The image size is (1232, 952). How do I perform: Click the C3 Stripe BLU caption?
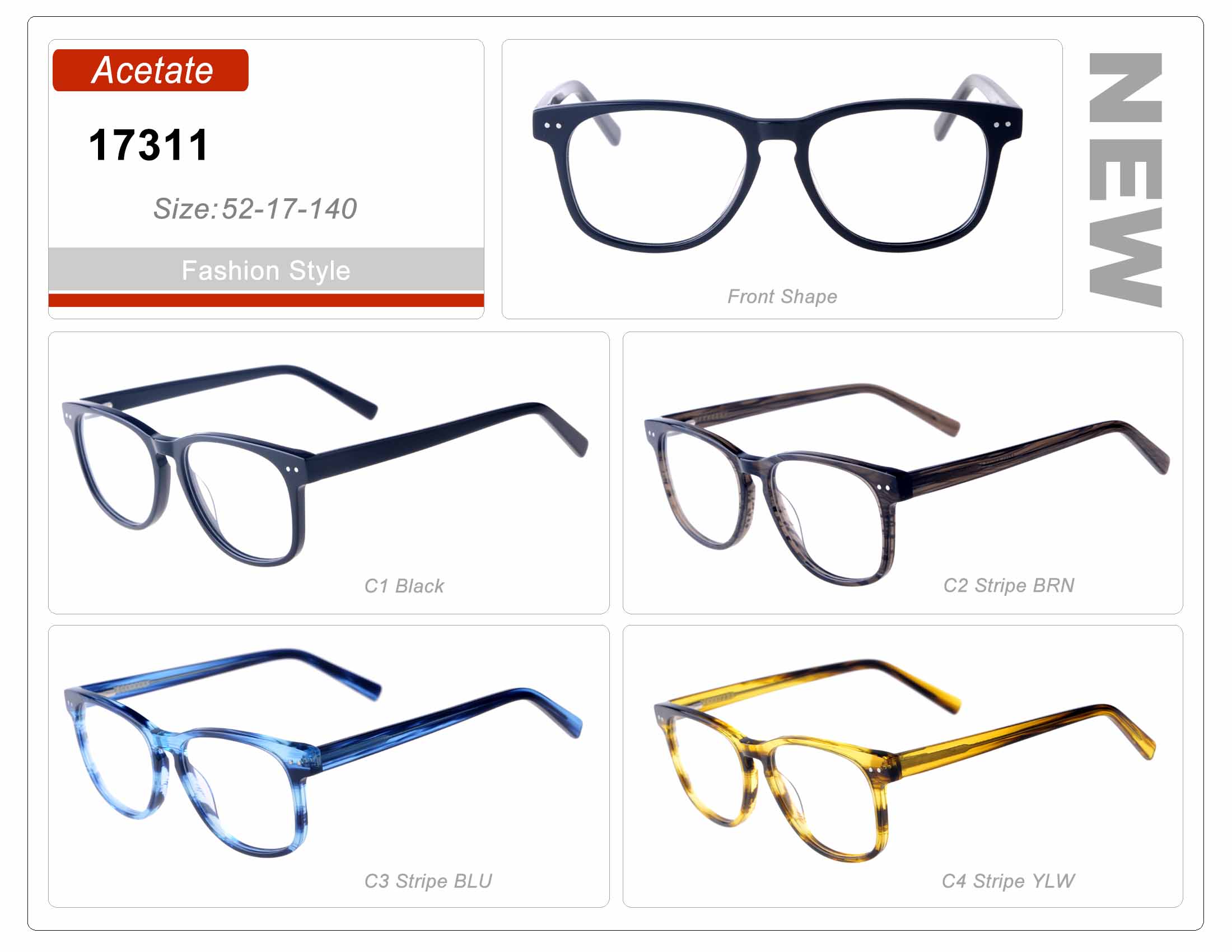point(428,881)
